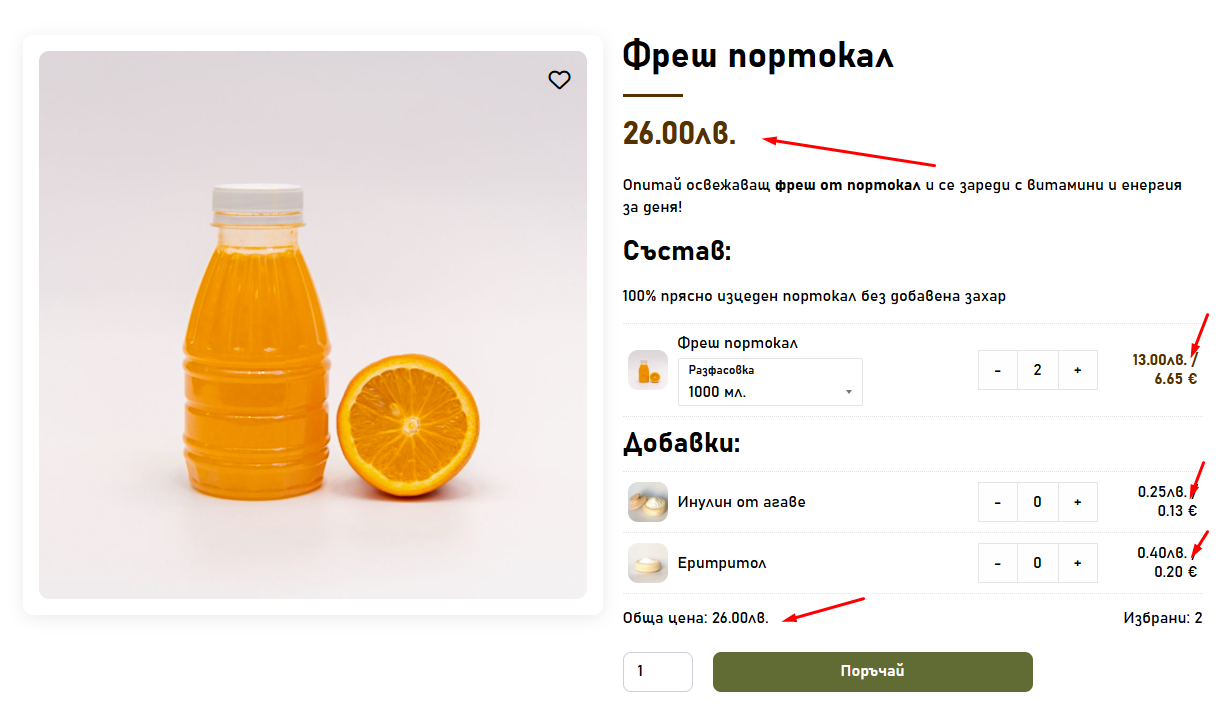The height and width of the screenshot is (717, 1222).
Task: Click the Еритритол thumbnail icon
Action: click(648, 563)
